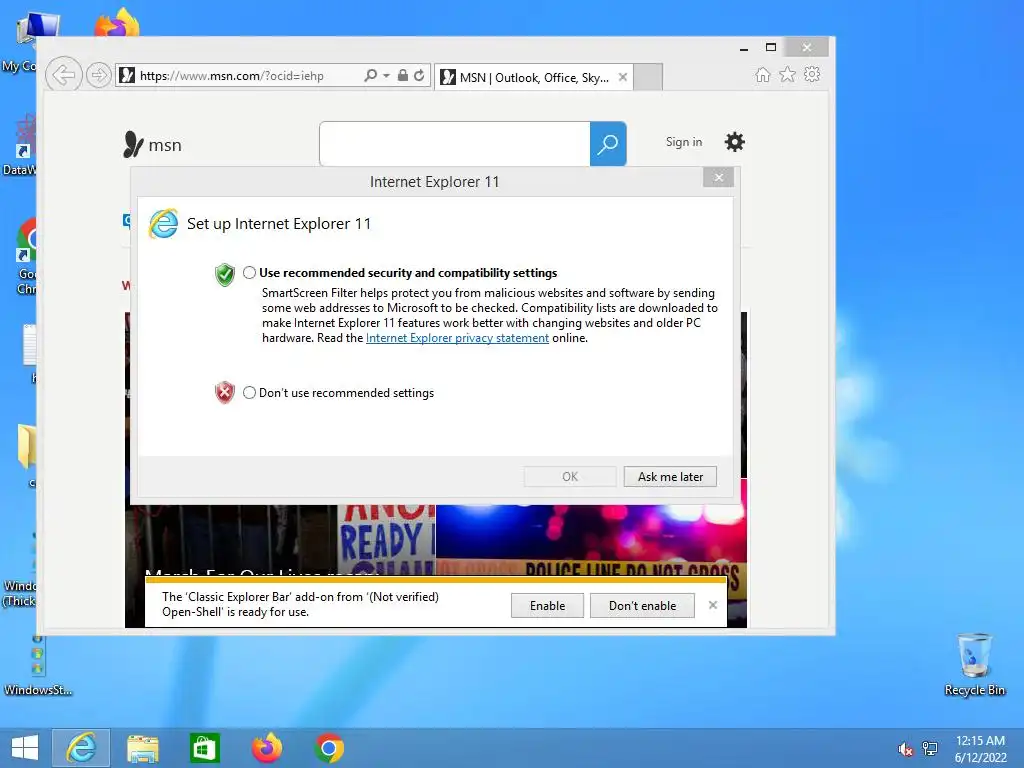Dismiss the add-on notification bar
Viewport: 1024px width, 768px height.
(712, 605)
